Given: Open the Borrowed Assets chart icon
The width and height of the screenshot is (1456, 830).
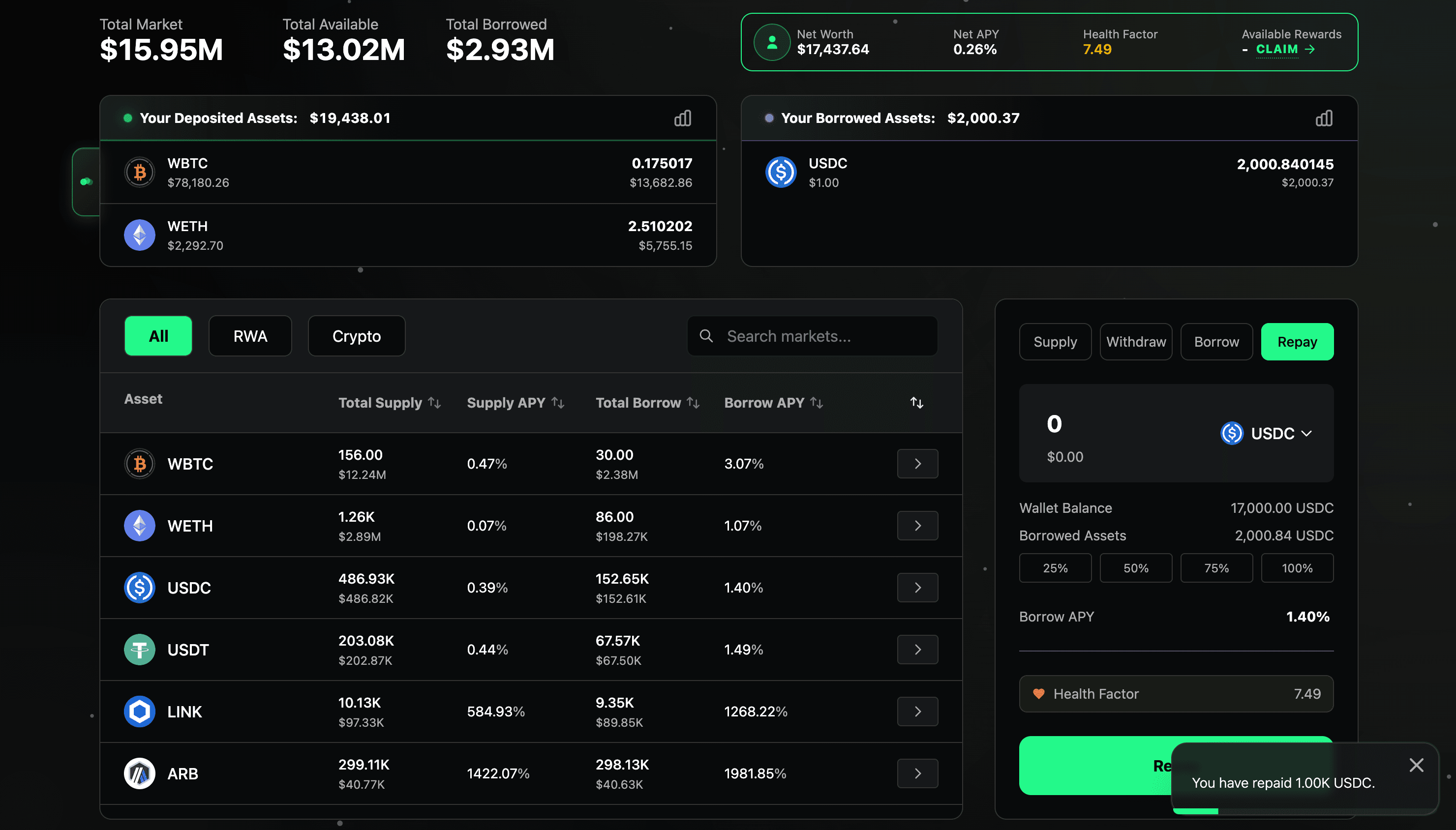Looking at the screenshot, I should click(x=1323, y=118).
